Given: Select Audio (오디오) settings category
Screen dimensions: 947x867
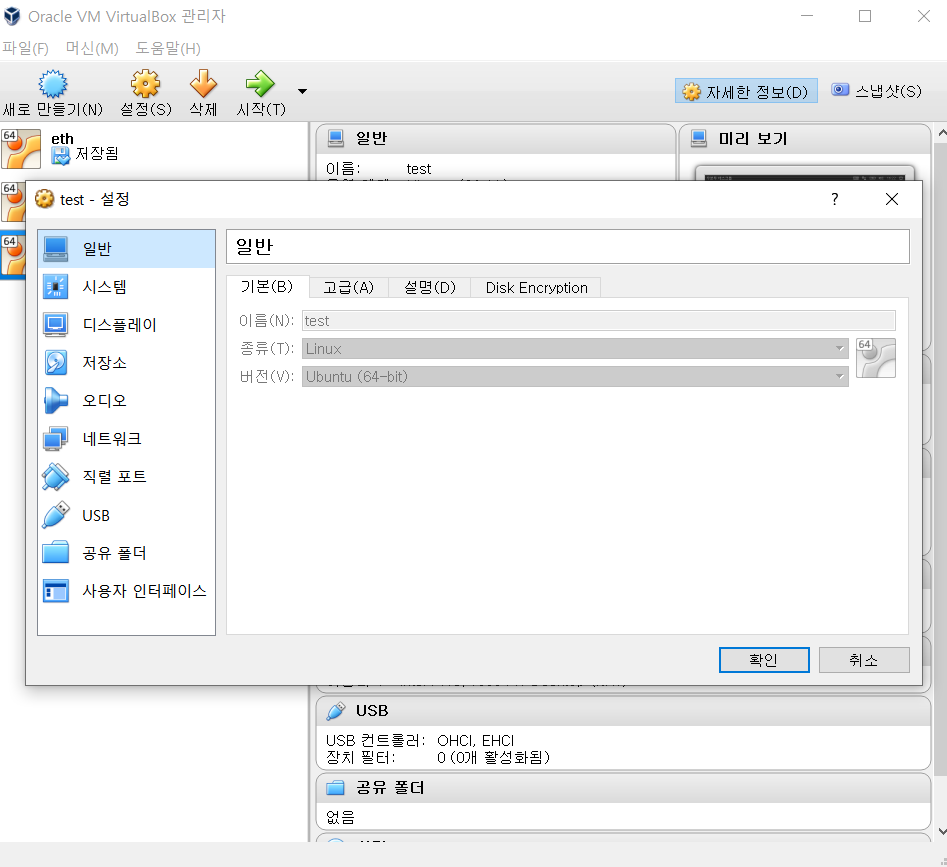Looking at the screenshot, I should tap(126, 400).
